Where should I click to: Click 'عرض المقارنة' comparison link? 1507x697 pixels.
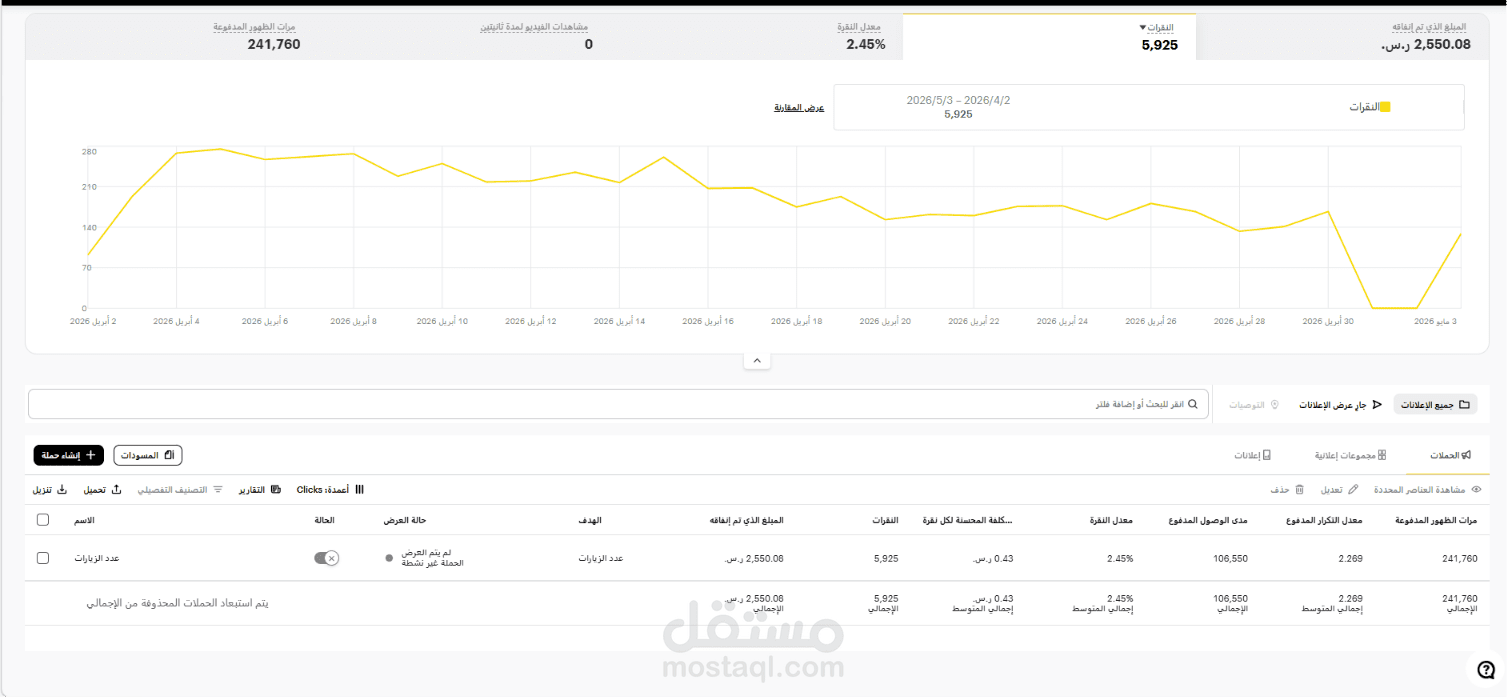799,107
